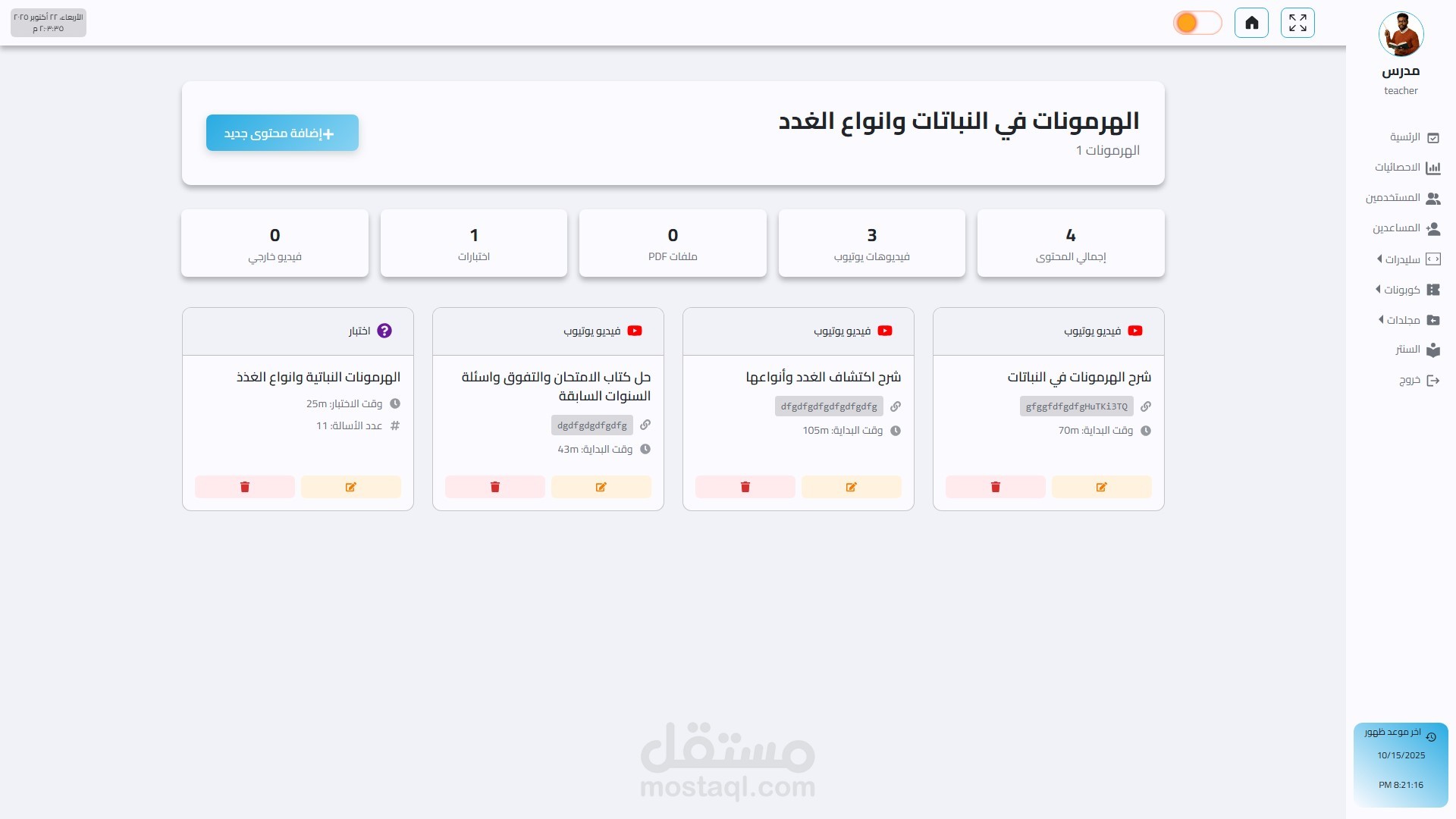Click the link icon beside the gfggfdfgdfgHuTKi3TQ code
Viewport: 1456px width, 819px height.
(1146, 406)
